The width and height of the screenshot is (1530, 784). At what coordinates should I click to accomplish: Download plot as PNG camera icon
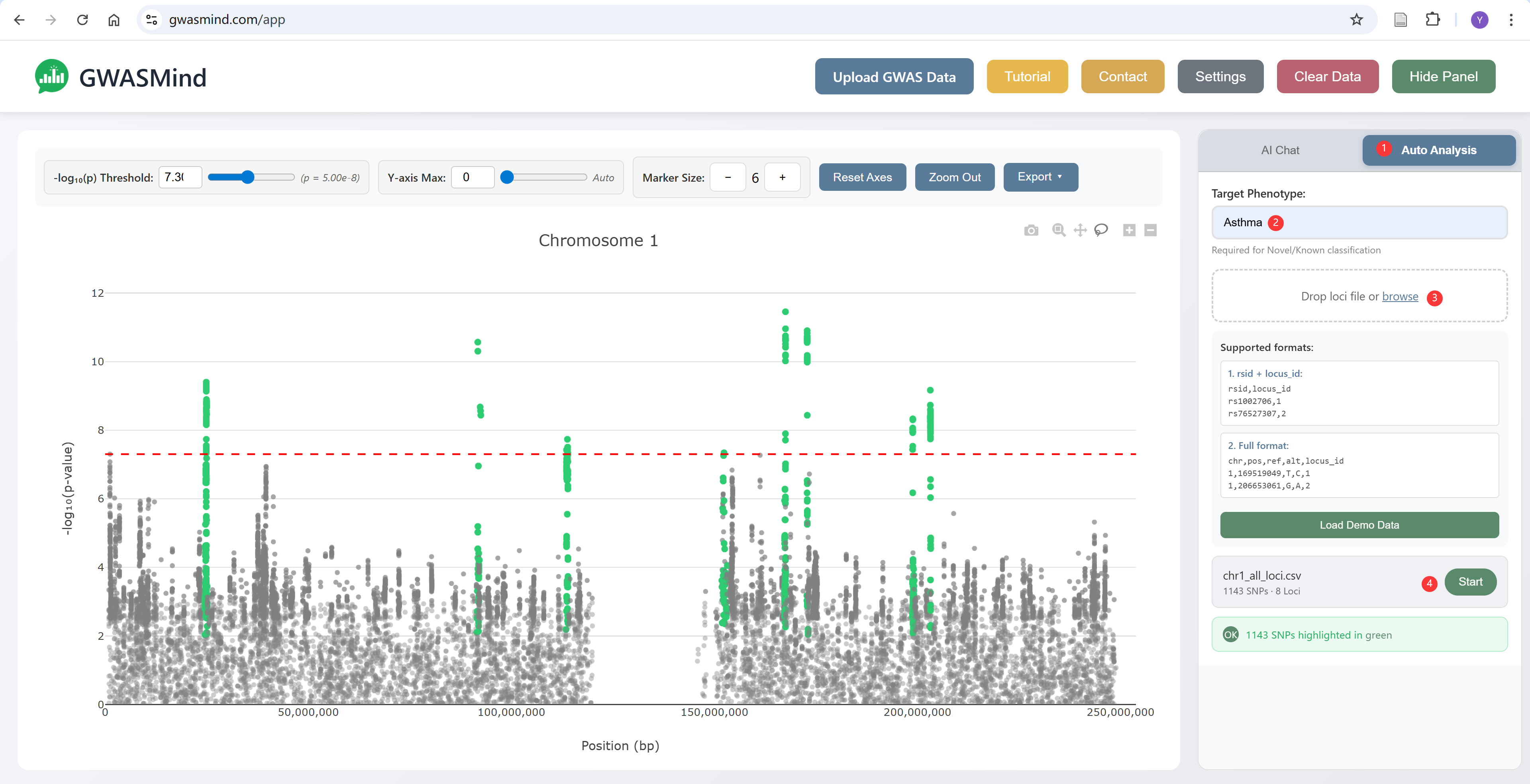(x=1031, y=230)
